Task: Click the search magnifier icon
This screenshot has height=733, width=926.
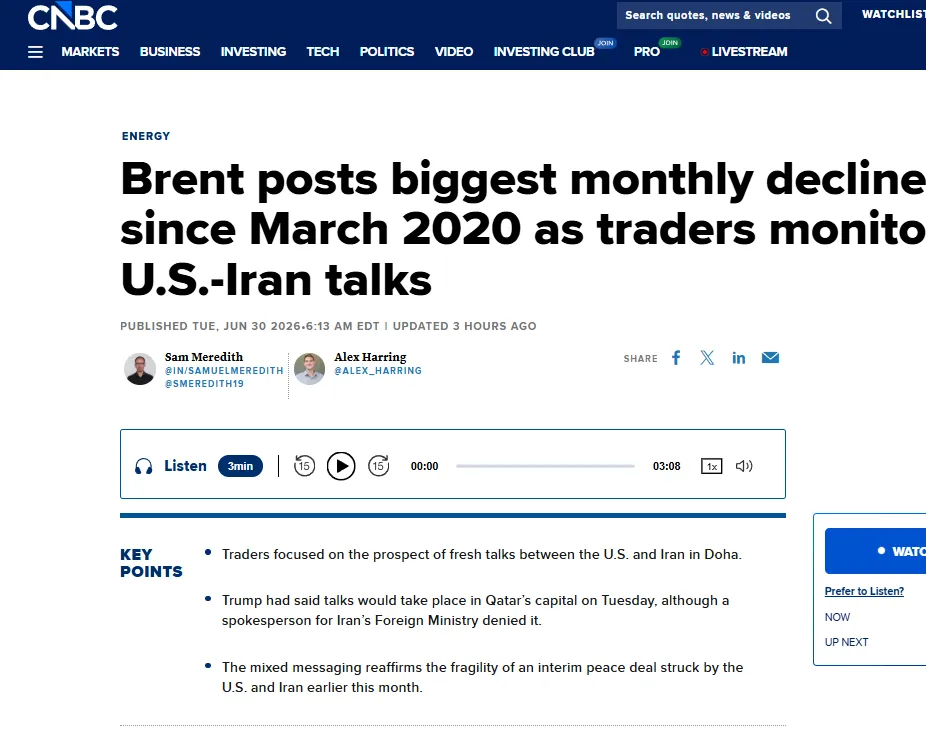Action: (x=823, y=16)
